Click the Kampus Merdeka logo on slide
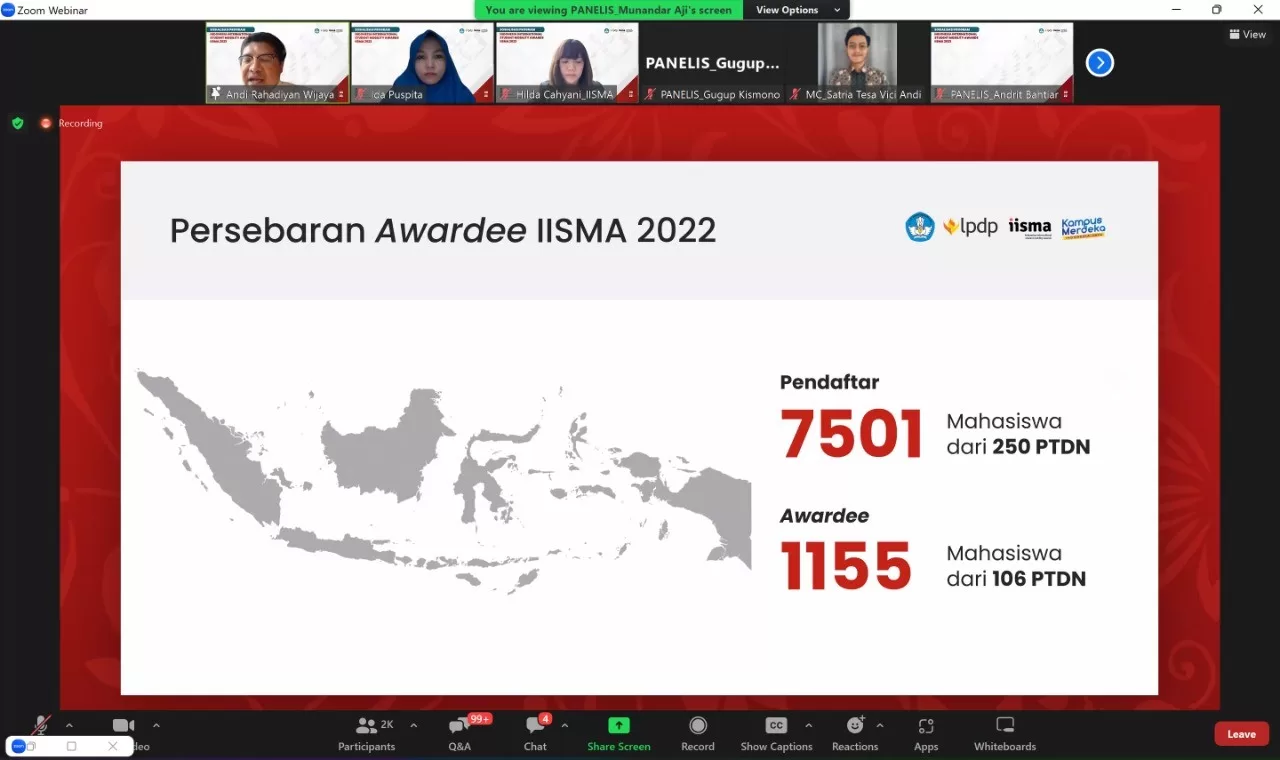The width and height of the screenshot is (1280, 760). click(1083, 227)
